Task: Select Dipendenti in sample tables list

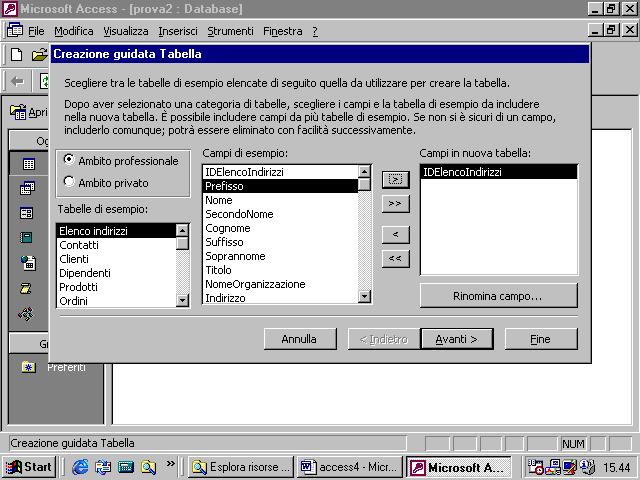Action: [116, 273]
